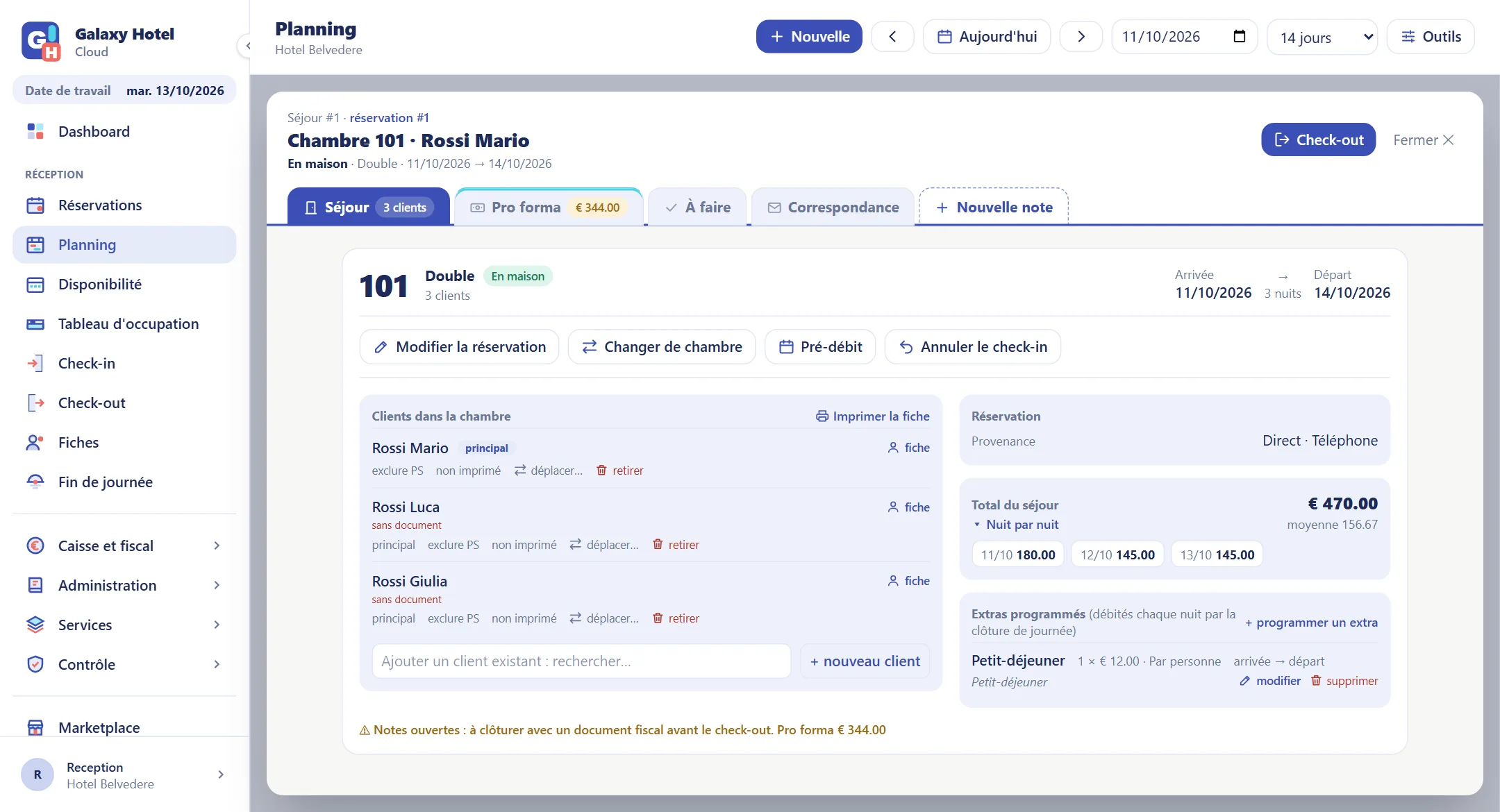This screenshot has width=1500, height=812.
Task: Click Modifier la réservation
Action: pos(459,347)
